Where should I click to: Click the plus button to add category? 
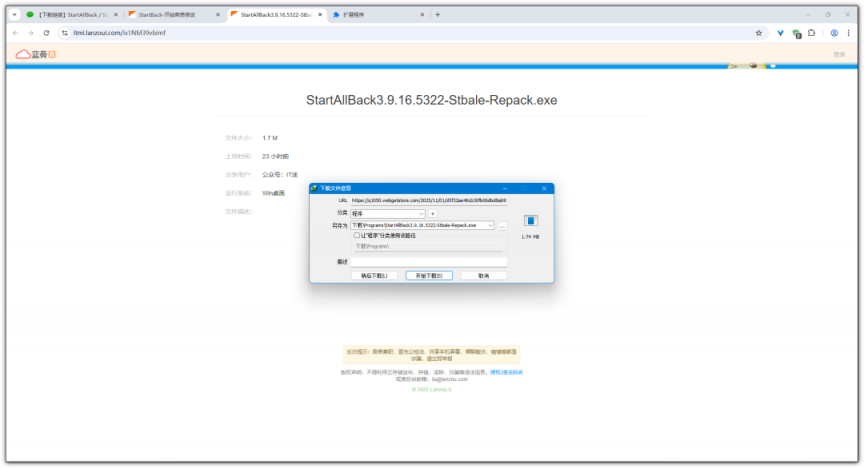pos(433,213)
